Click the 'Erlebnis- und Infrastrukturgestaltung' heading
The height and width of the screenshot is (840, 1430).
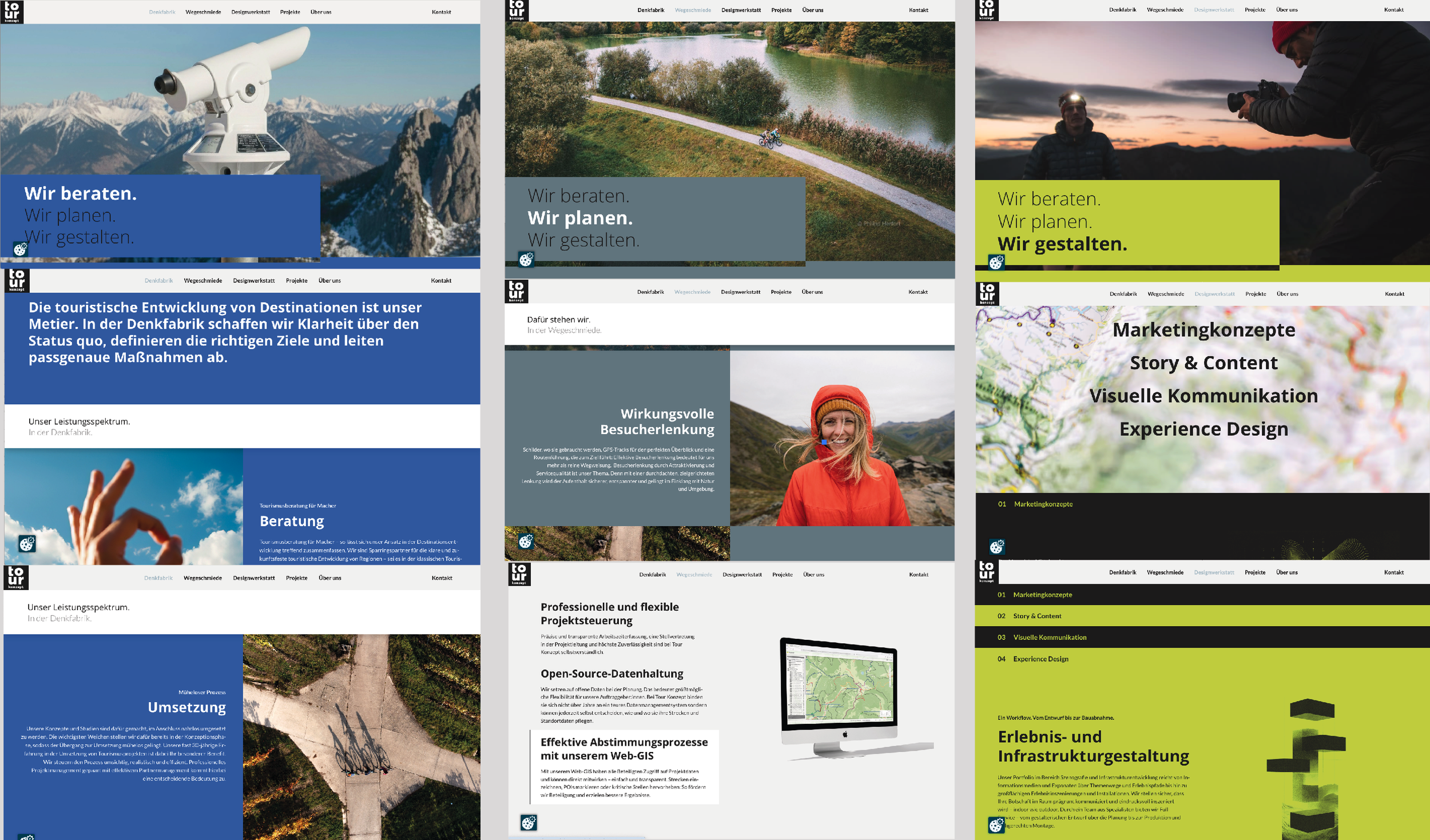pos(1093,746)
